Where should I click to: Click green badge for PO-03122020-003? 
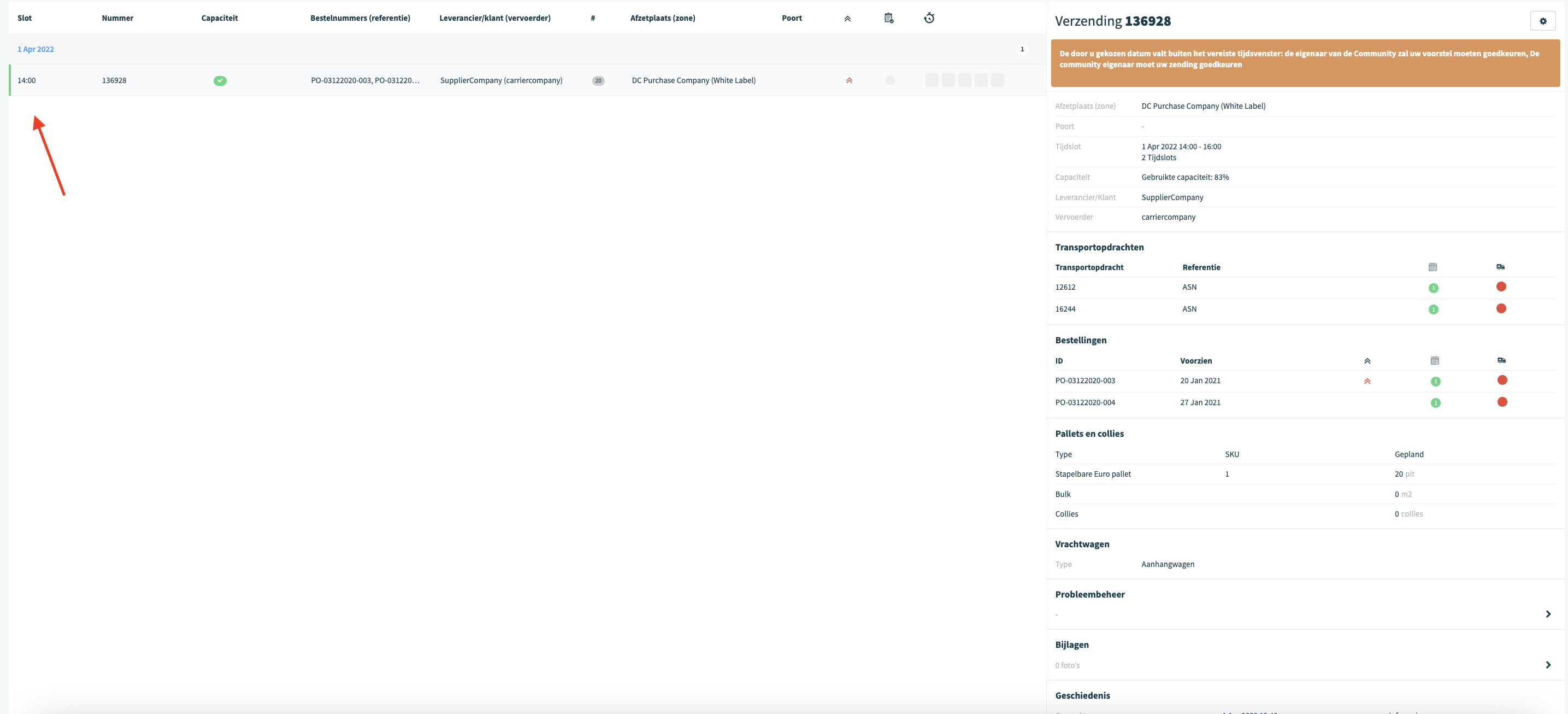[1435, 382]
